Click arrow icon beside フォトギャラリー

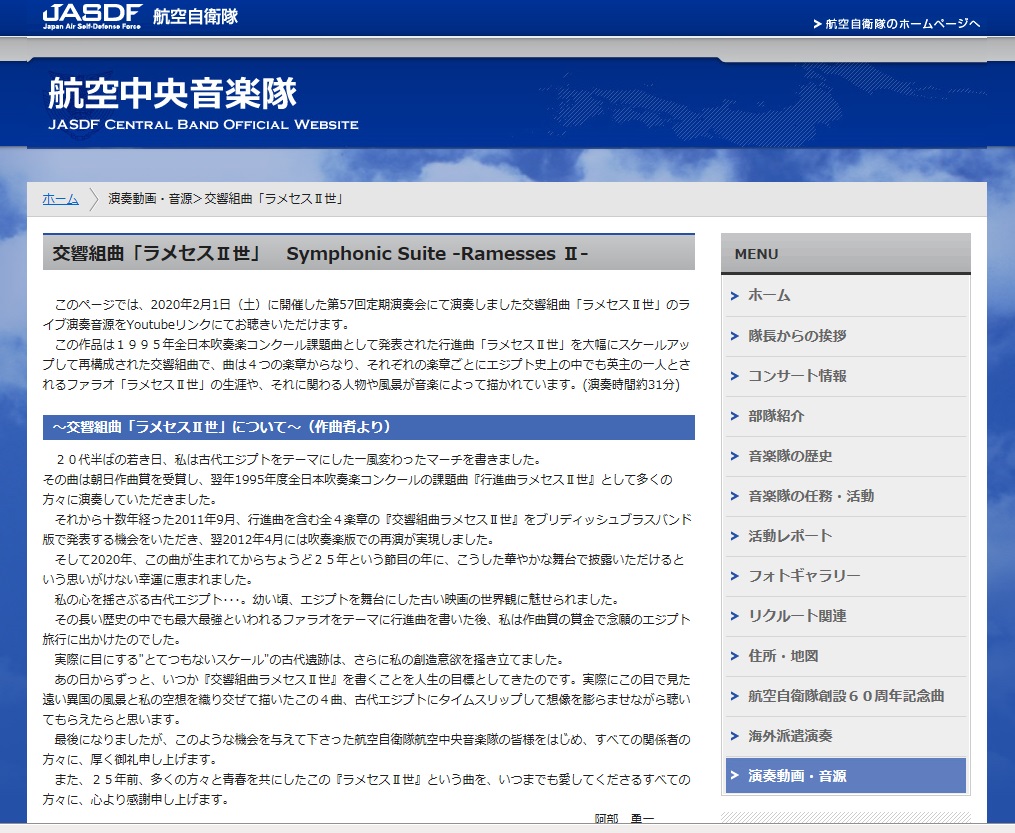click(735, 576)
